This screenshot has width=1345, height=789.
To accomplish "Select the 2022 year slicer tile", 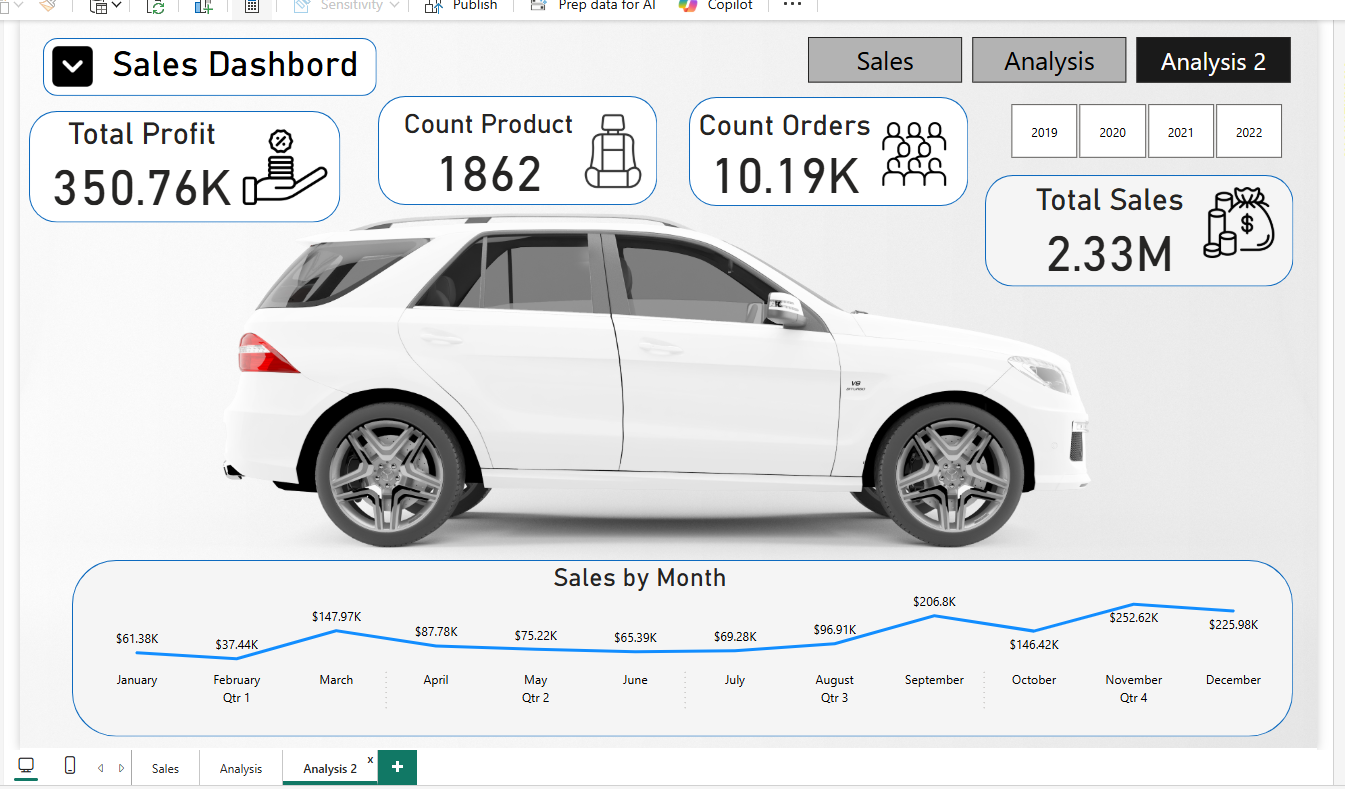I will [x=1248, y=132].
